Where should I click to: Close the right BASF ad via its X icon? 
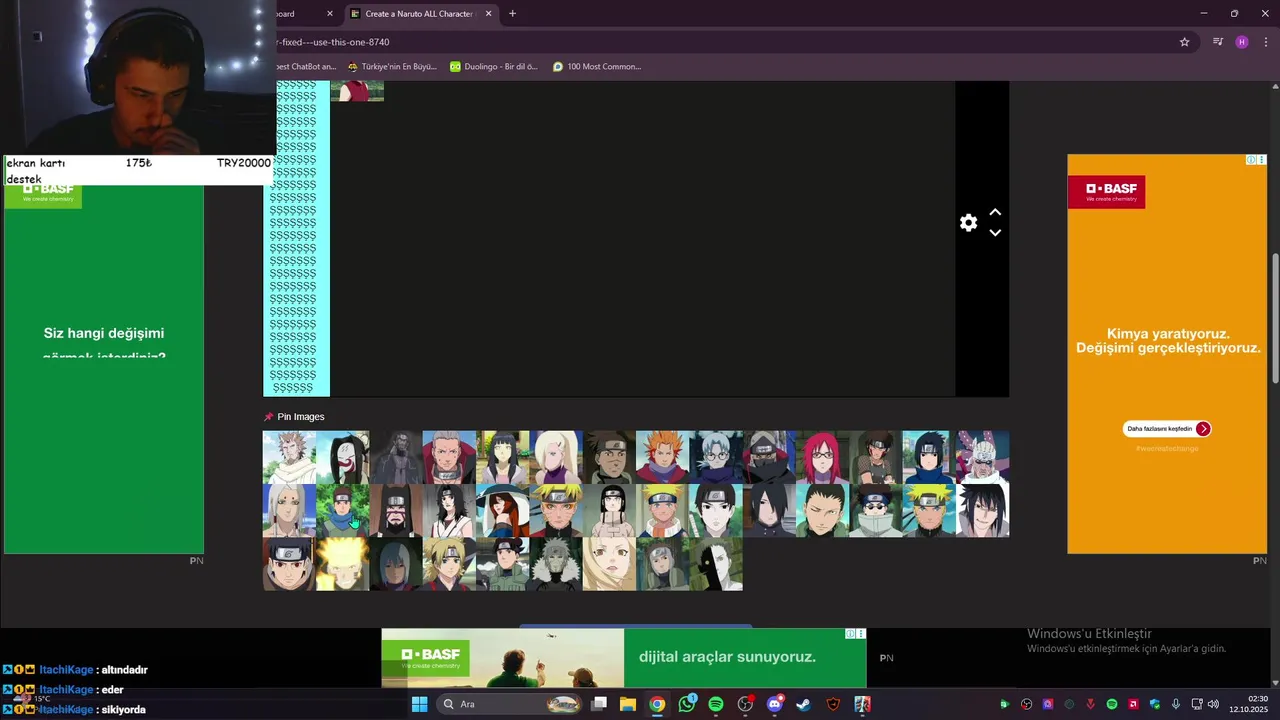[1262, 160]
